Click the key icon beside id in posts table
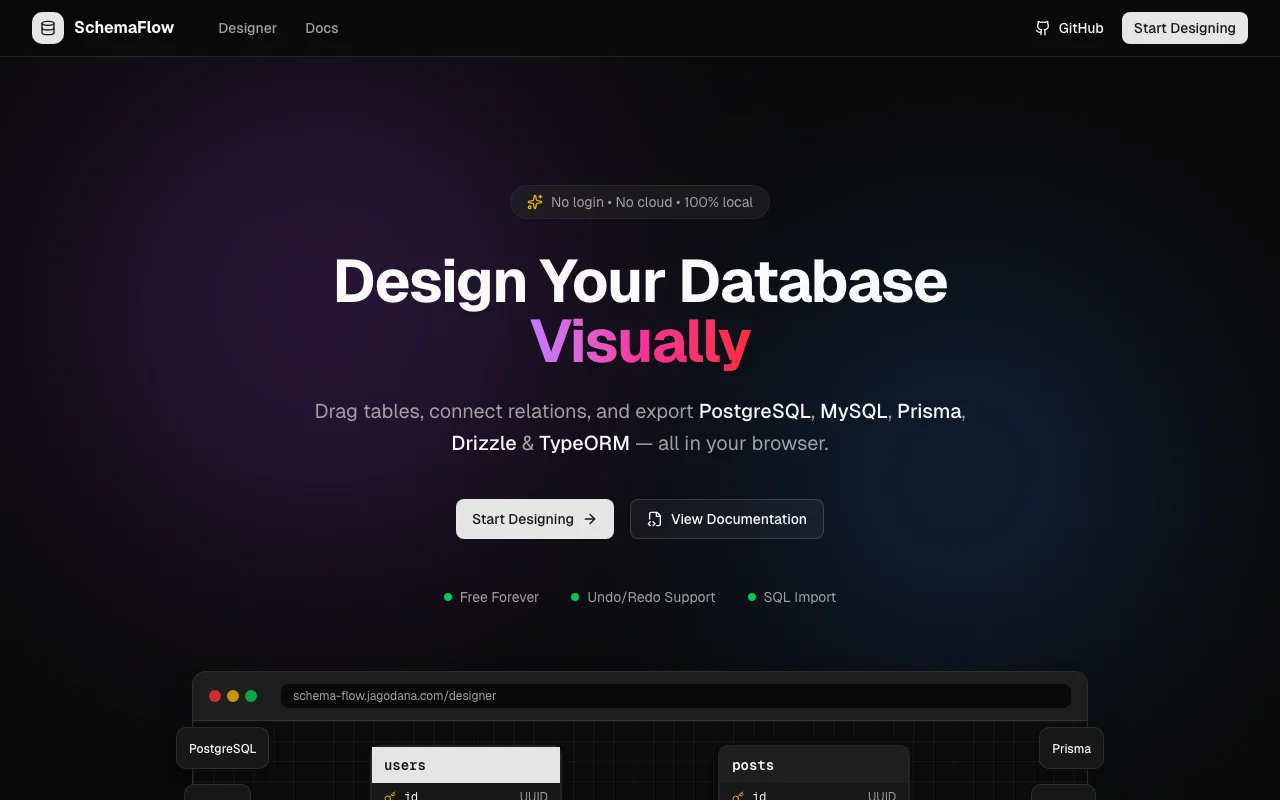The width and height of the screenshot is (1280, 800). (x=737, y=796)
